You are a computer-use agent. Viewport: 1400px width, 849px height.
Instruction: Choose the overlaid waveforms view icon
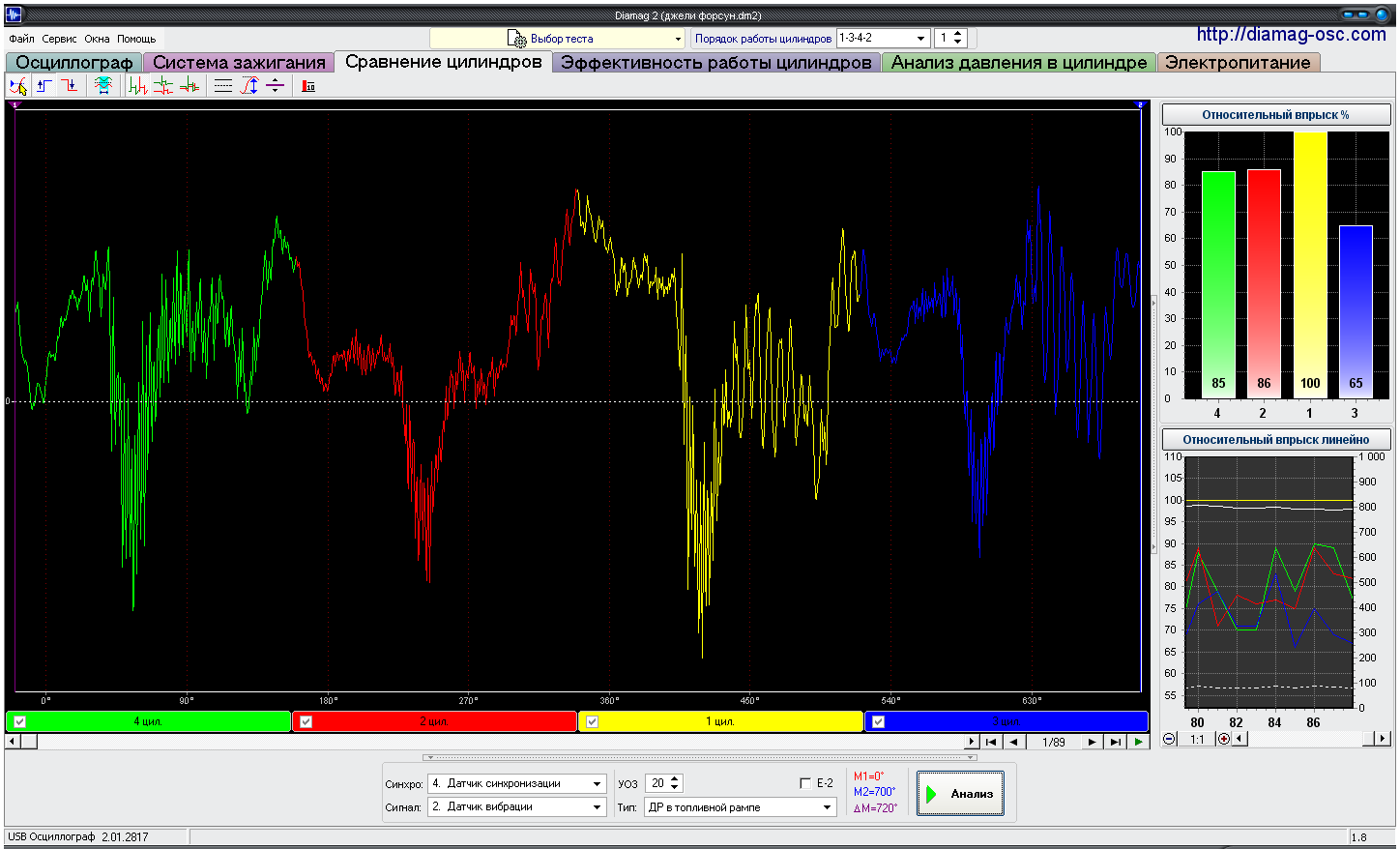(x=190, y=86)
